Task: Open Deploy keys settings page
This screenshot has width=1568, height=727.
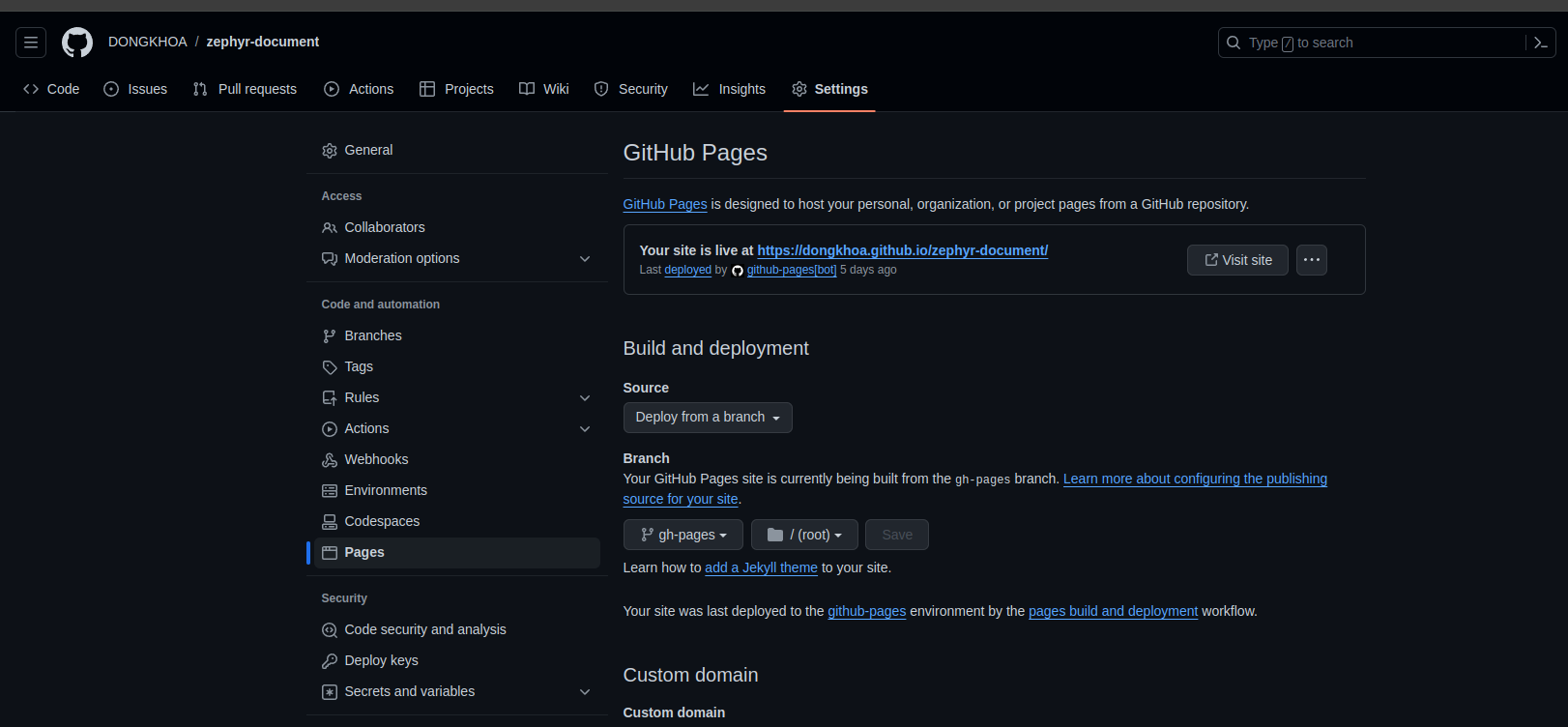Action: click(457, 661)
